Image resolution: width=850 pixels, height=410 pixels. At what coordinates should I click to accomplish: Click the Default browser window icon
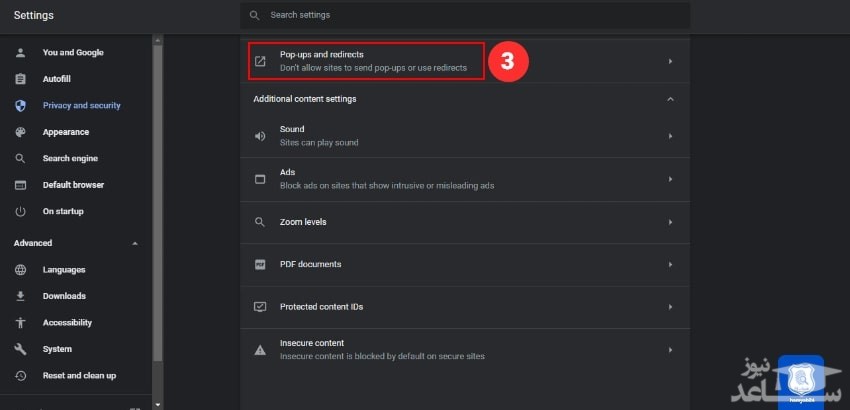pyautogui.click(x=20, y=185)
